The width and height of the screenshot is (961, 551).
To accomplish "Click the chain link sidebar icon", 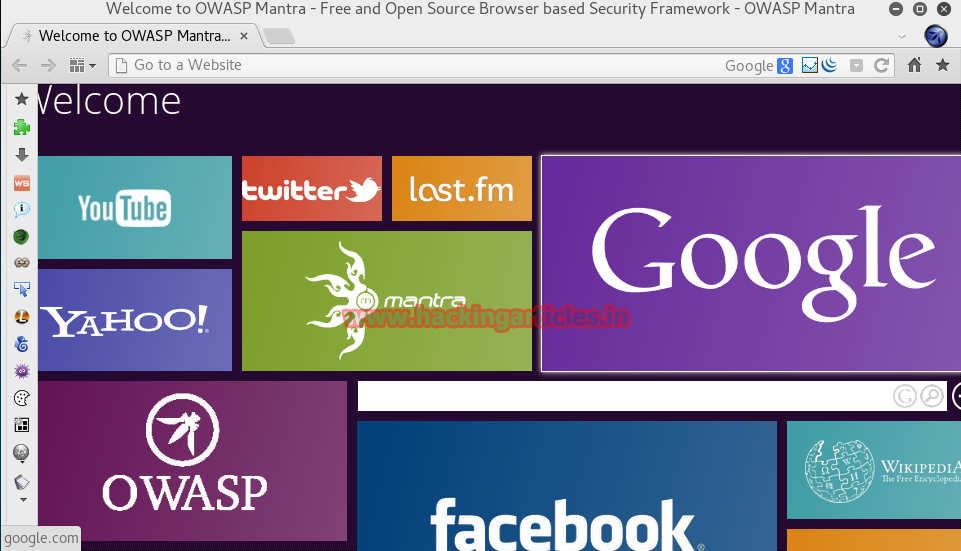I will (21, 262).
